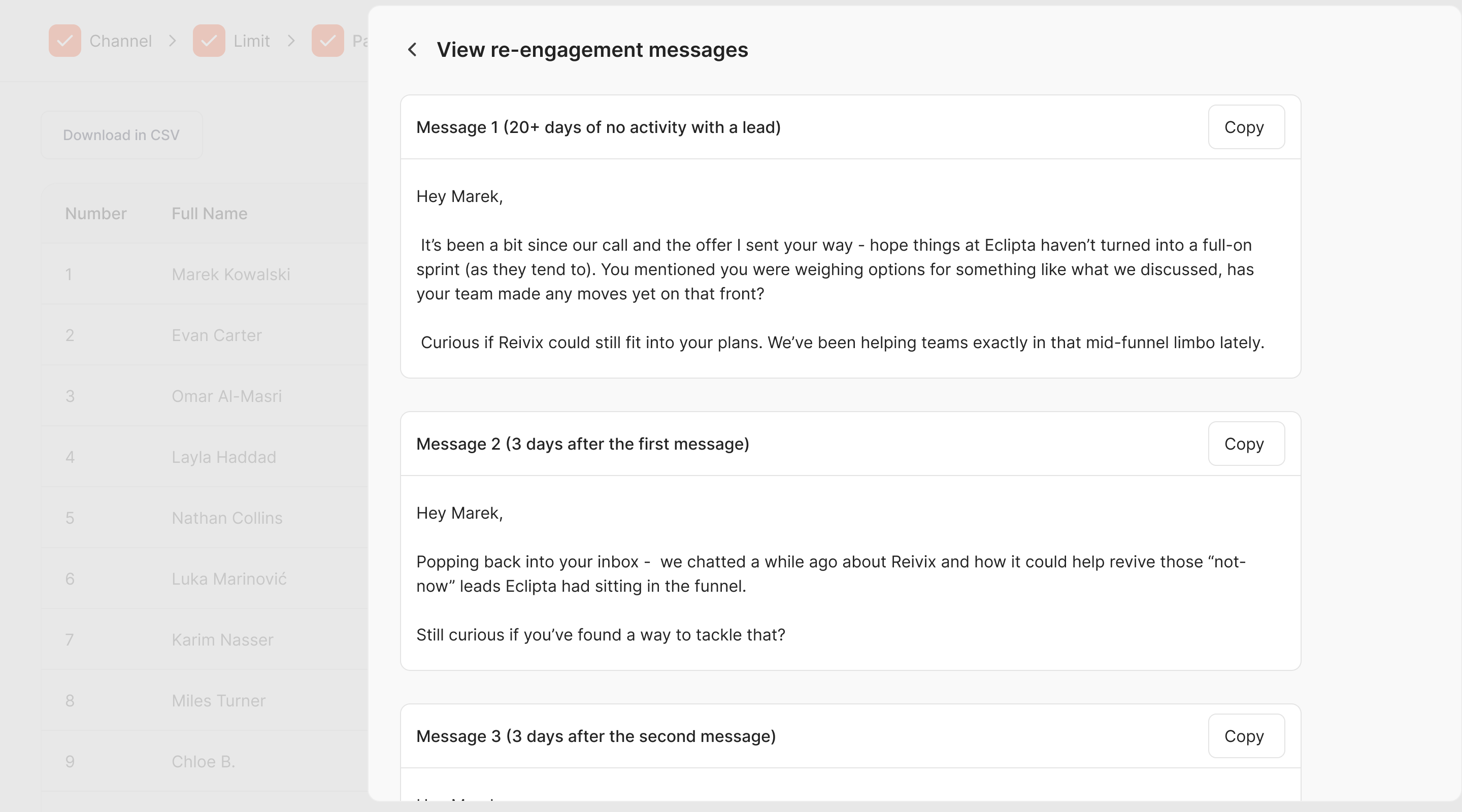Select the Omar Al-Masri row
1462x812 pixels.
(226, 396)
